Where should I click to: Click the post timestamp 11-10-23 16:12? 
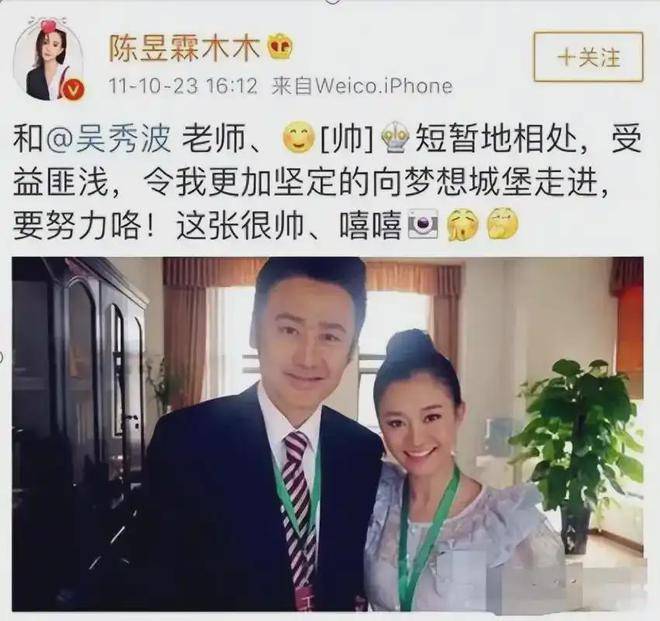[x=183, y=86]
